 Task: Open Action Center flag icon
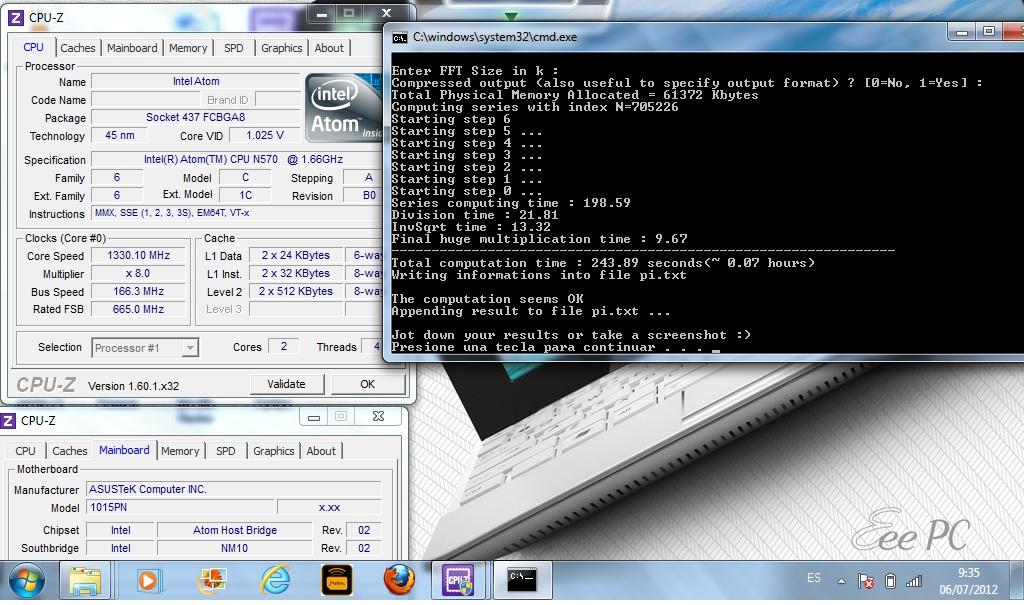point(866,581)
